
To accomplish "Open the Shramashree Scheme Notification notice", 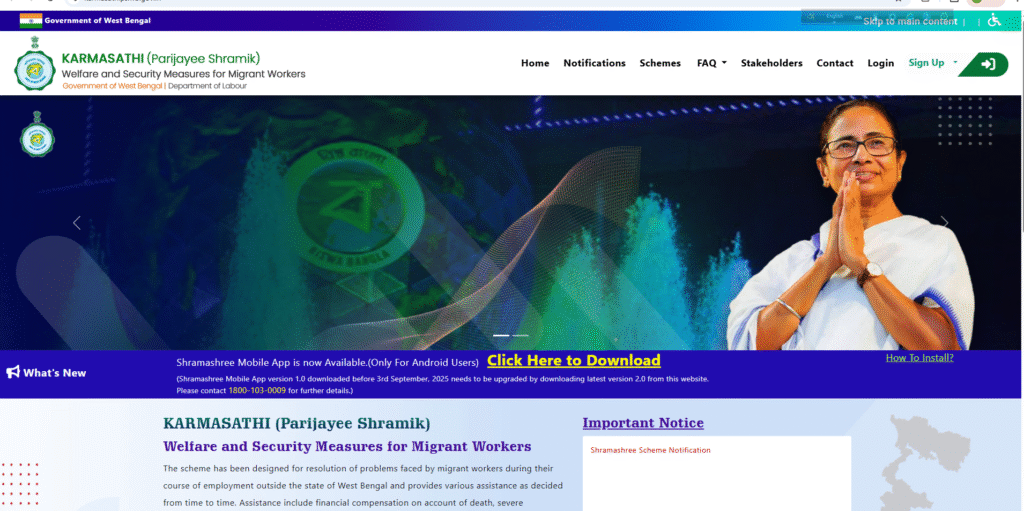I will 650,450.
